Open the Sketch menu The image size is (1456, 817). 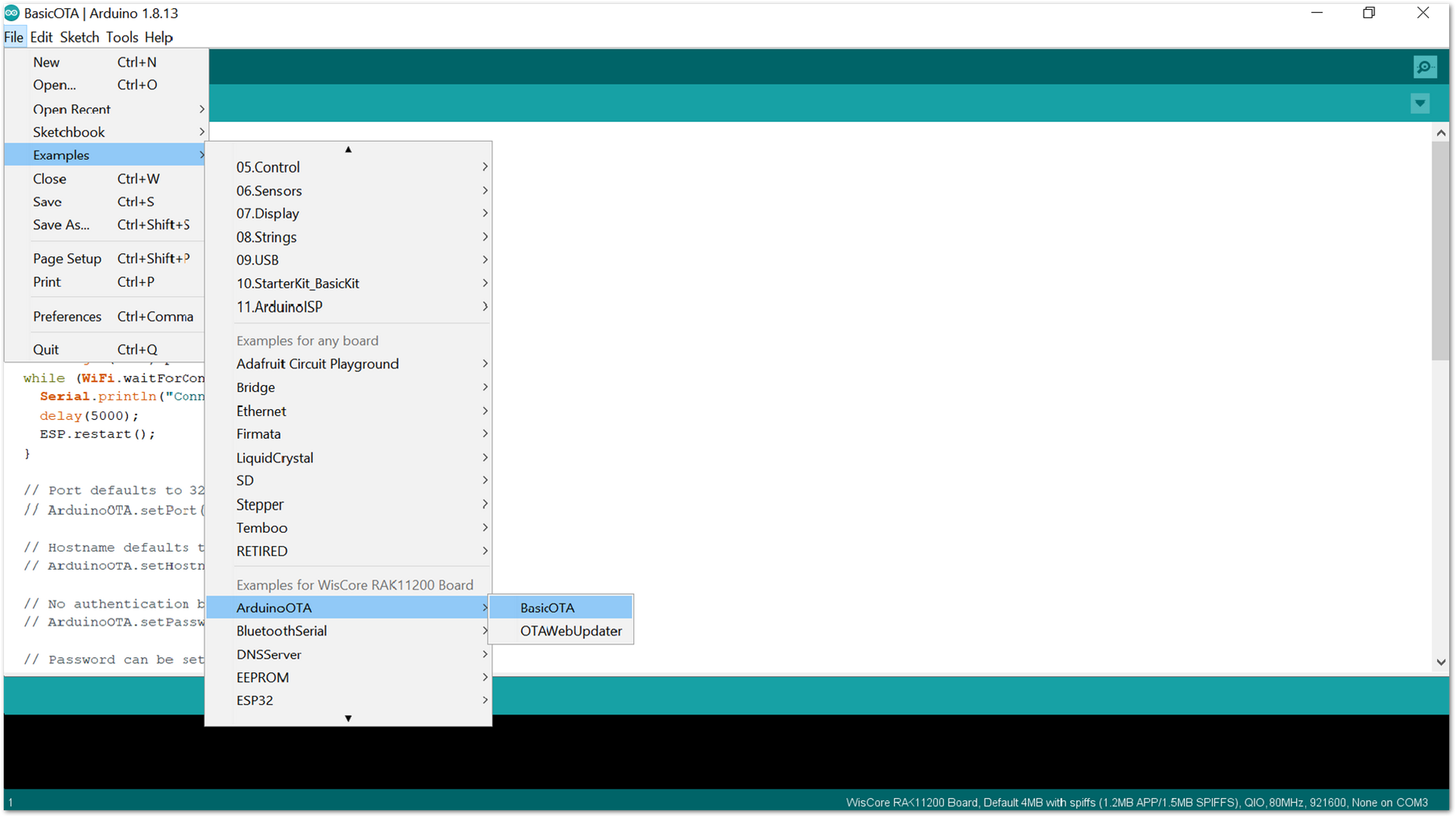[80, 37]
